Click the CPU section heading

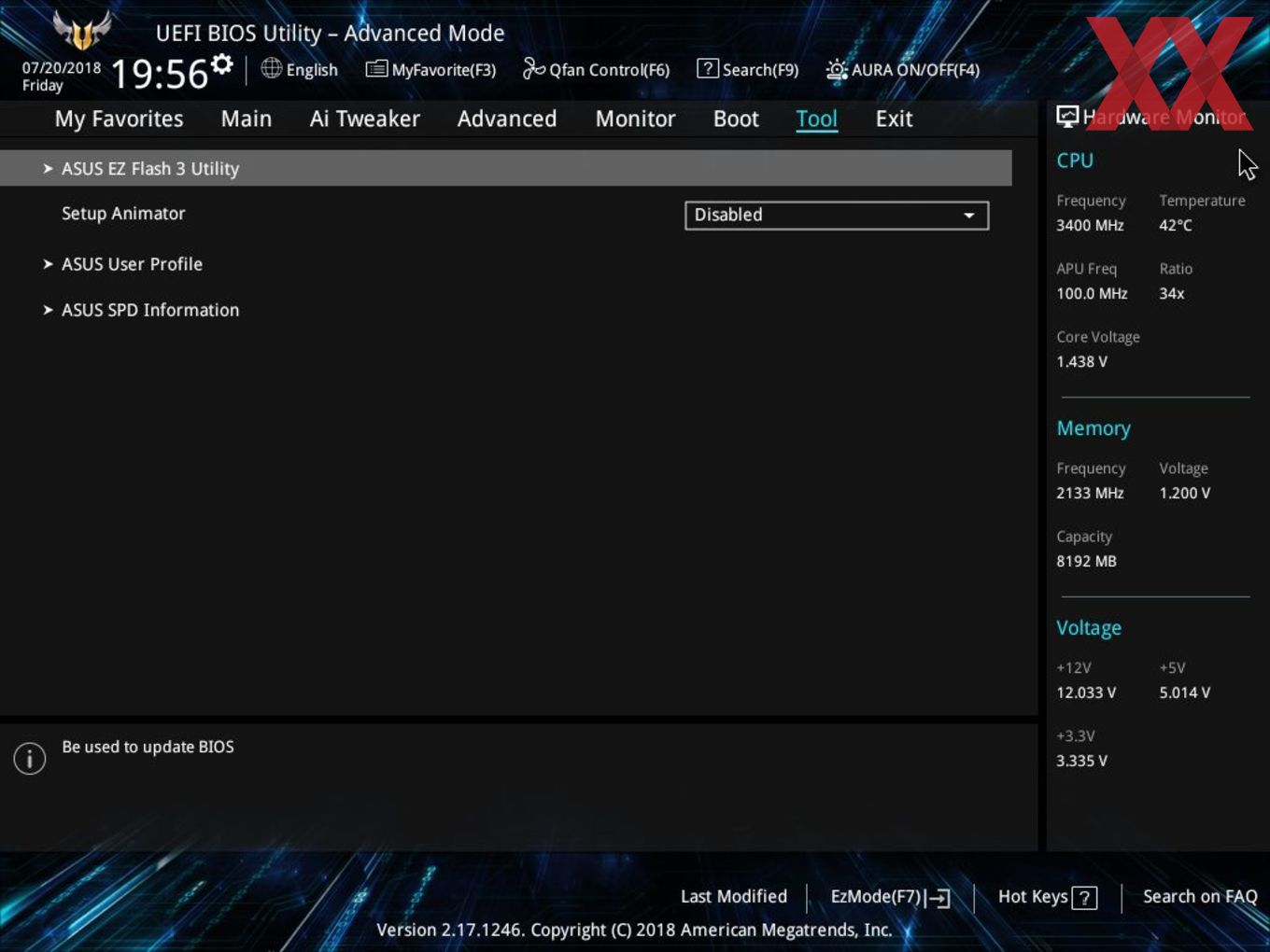pos(1075,161)
